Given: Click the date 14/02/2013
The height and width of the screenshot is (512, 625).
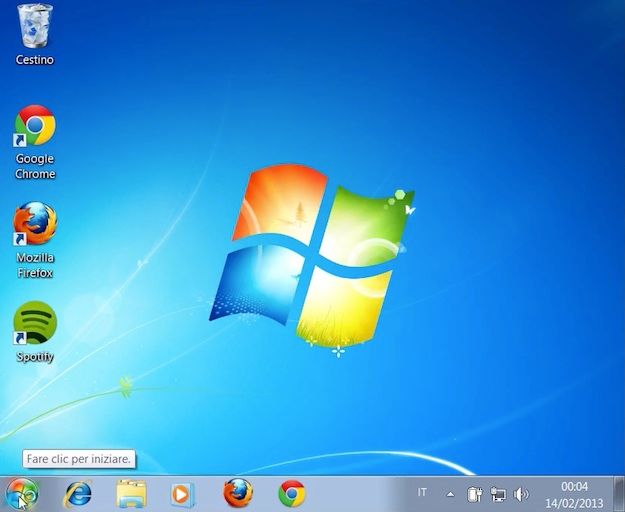Looking at the screenshot, I should 574,503.
